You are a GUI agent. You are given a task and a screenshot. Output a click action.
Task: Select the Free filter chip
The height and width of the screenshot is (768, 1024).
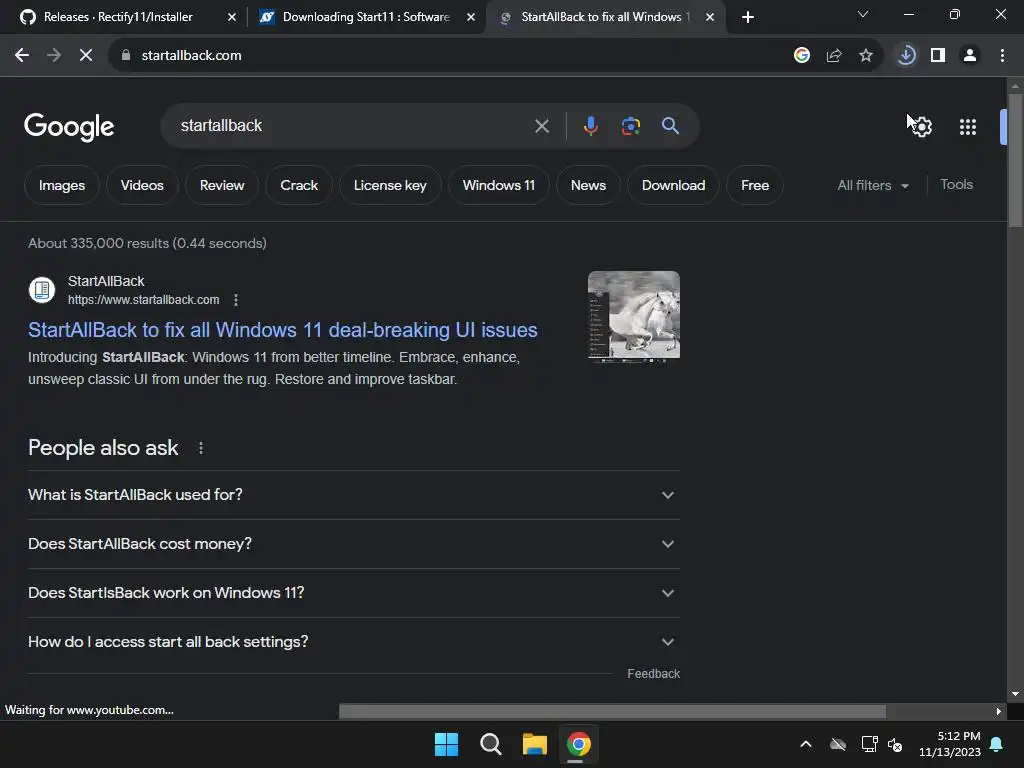755,185
